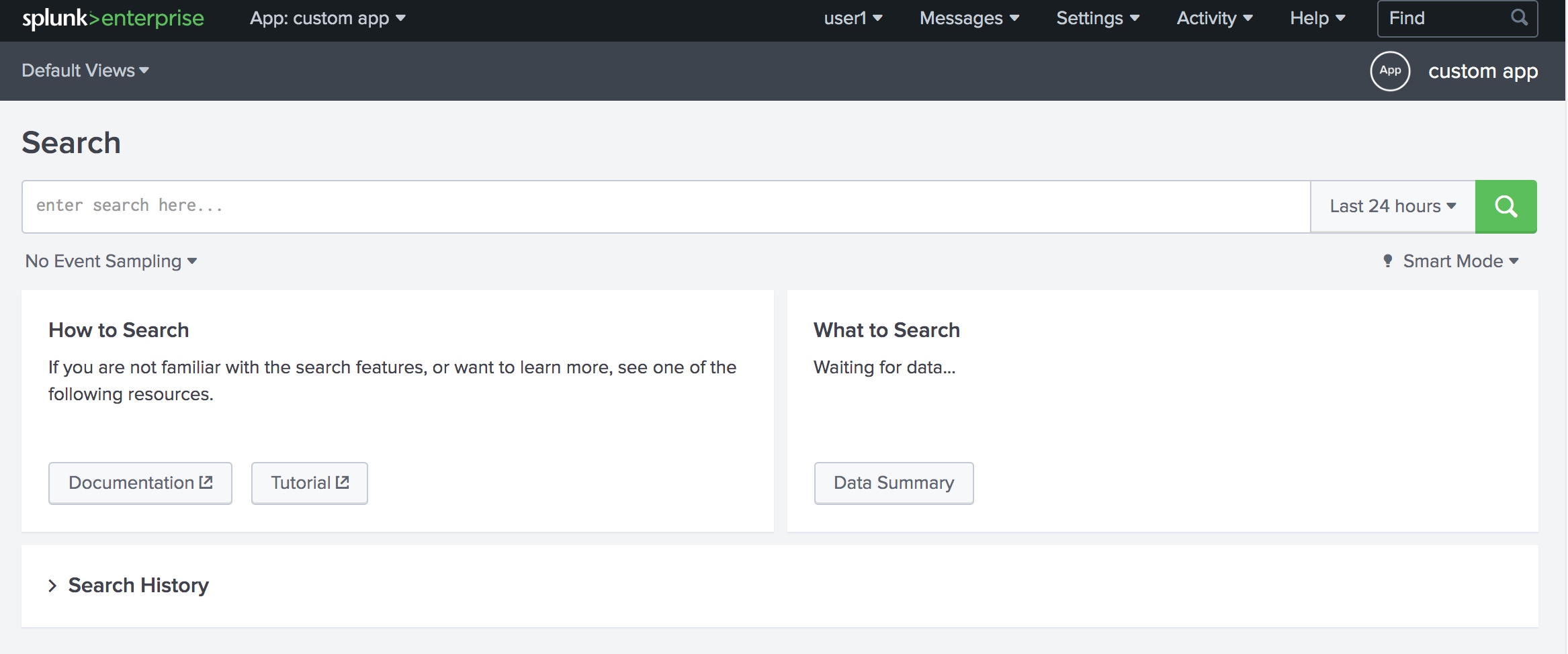1568x654 pixels.
Task: Click the How to Search heading
Action: pos(119,330)
